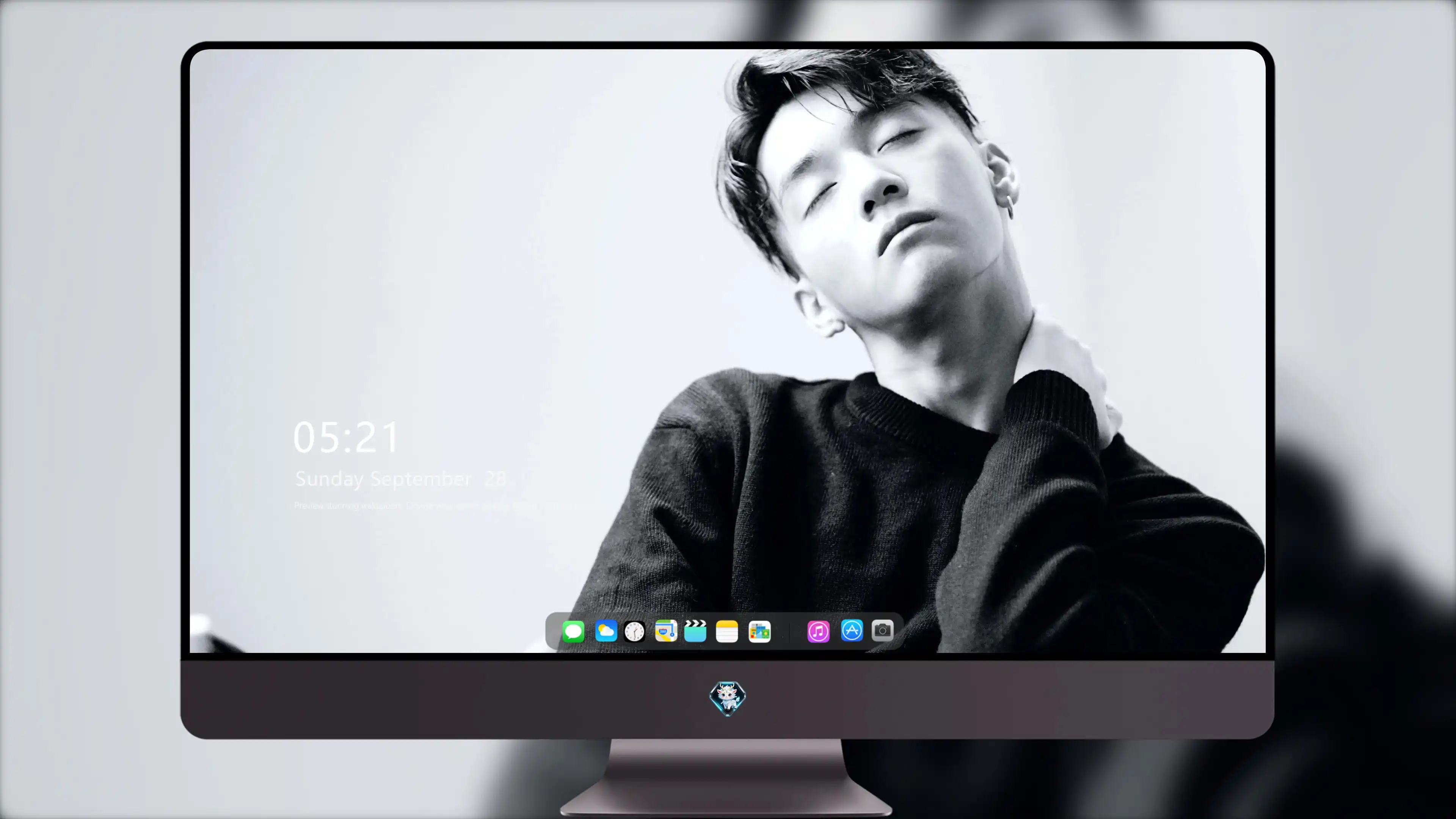The width and height of the screenshot is (1456, 819).
Task: Open the Weather app in the dock
Action: click(x=606, y=631)
